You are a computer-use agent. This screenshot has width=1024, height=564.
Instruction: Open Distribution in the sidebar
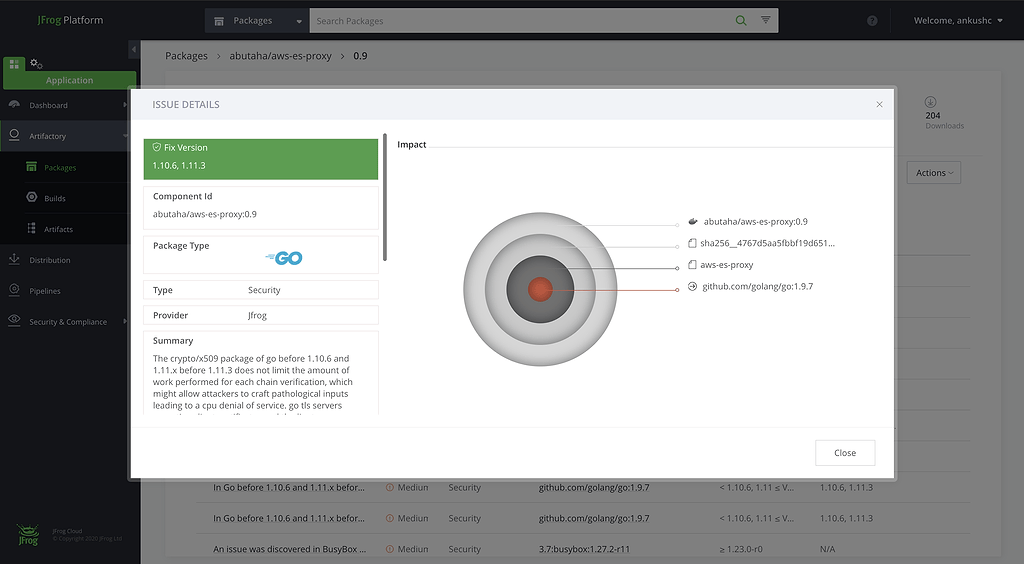click(x=50, y=260)
